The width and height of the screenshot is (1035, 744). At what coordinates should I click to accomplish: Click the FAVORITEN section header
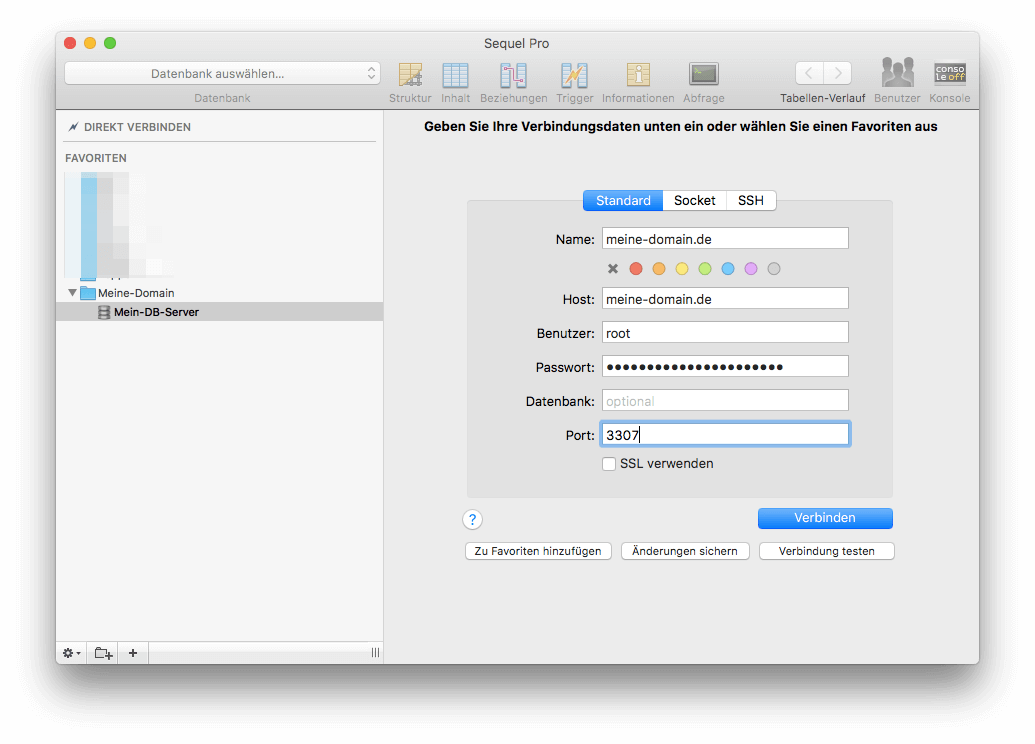pos(96,158)
